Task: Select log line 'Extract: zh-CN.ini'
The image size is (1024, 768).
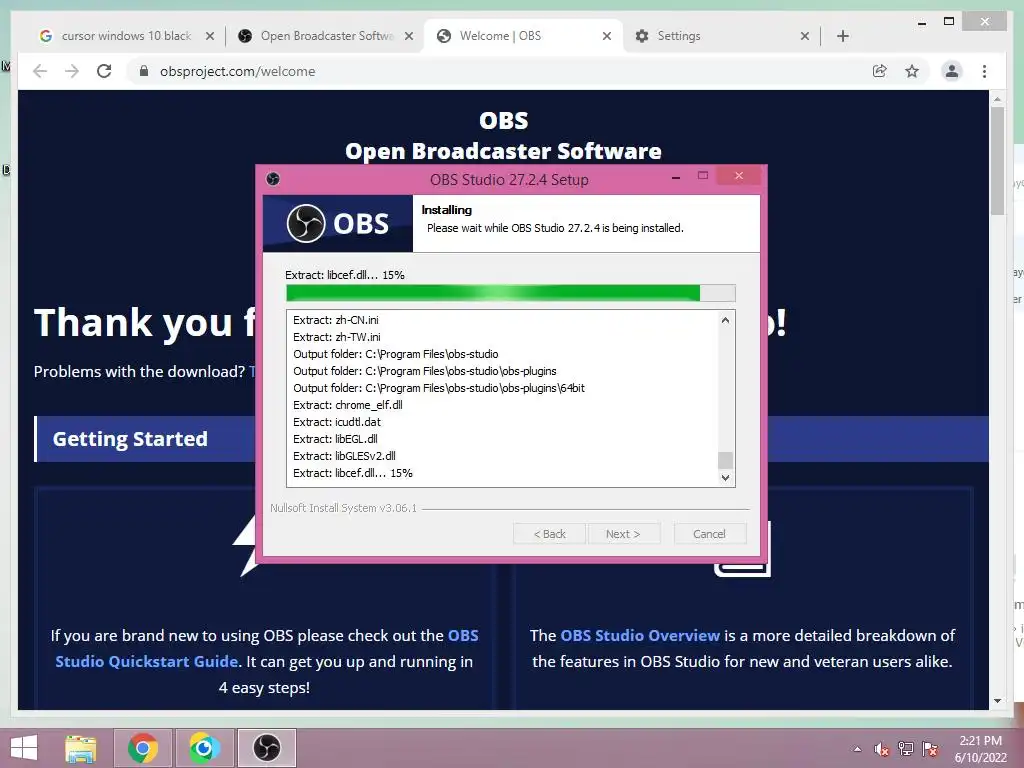Action: pyautogui.click(x=336, y=320)
